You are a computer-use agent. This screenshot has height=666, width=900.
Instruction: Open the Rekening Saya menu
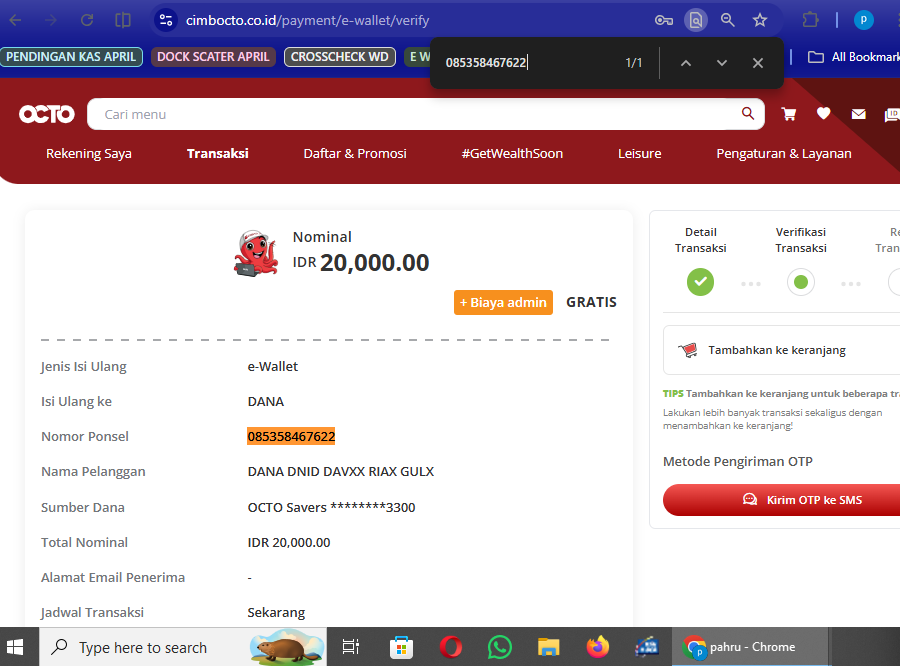pos(89,154)
